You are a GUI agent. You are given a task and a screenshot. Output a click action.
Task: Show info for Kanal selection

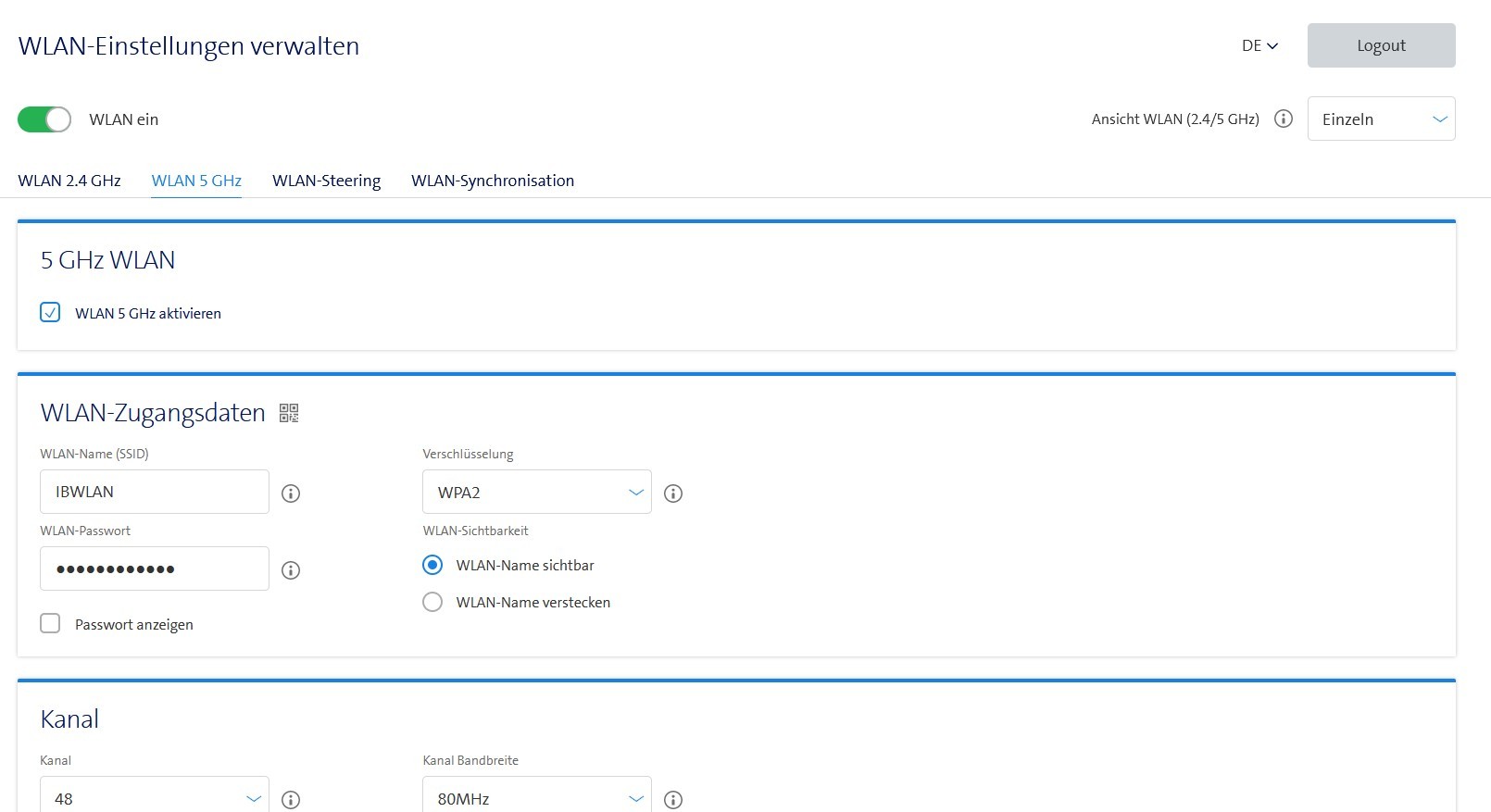[x=291, y=800]
